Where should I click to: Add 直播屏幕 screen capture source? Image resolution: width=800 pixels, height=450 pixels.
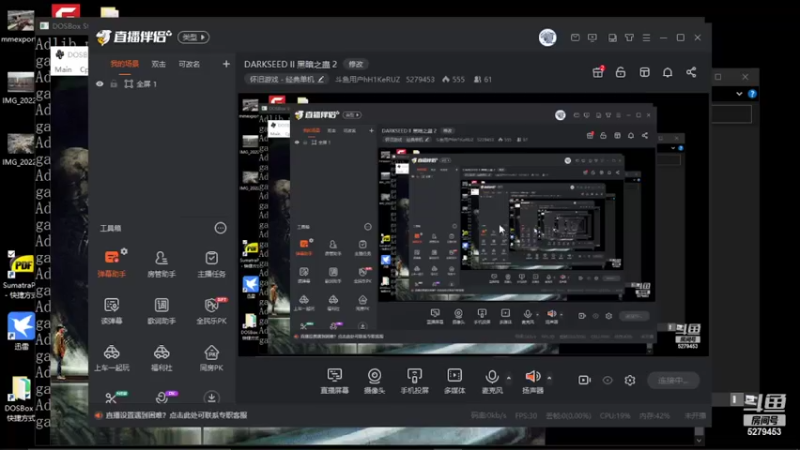click(x=335, y=381)
